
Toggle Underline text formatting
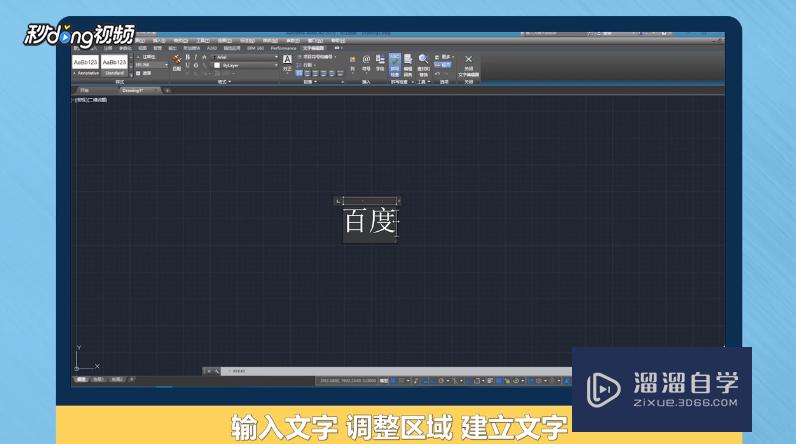[187, 65]
